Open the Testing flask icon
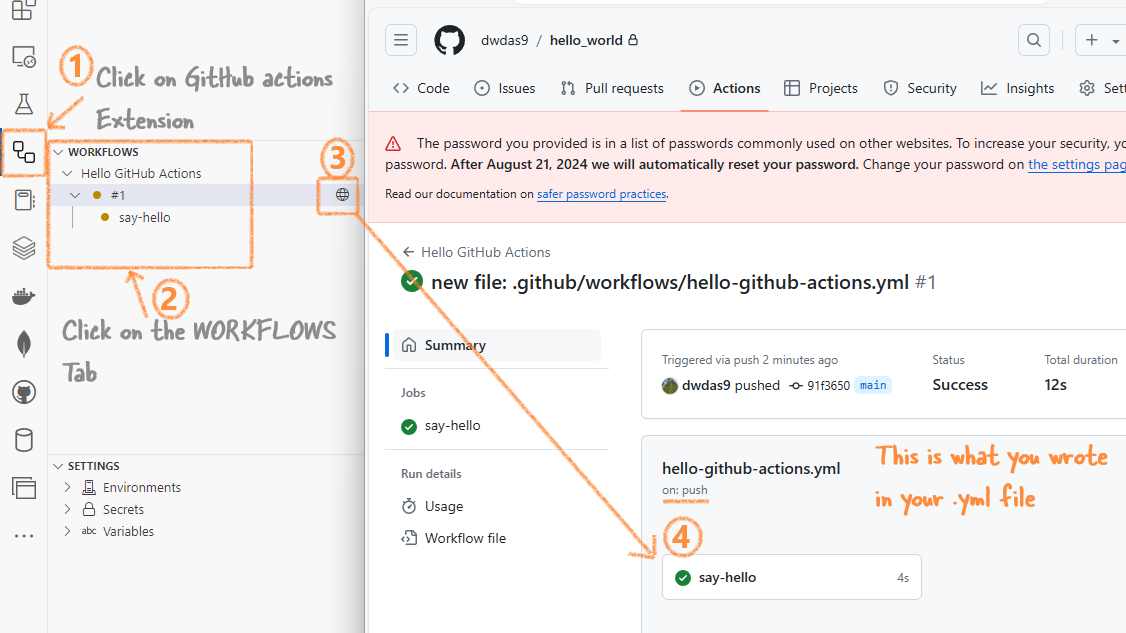Viewport: 1126px width, 633px height. click(24, 104)
